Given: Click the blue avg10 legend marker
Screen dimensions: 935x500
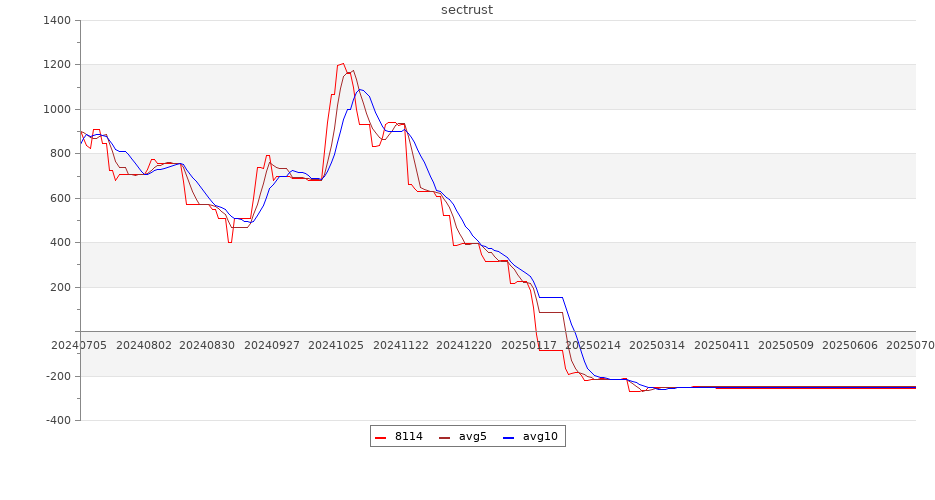Looking at the screenshot, I should coord(508,437).
